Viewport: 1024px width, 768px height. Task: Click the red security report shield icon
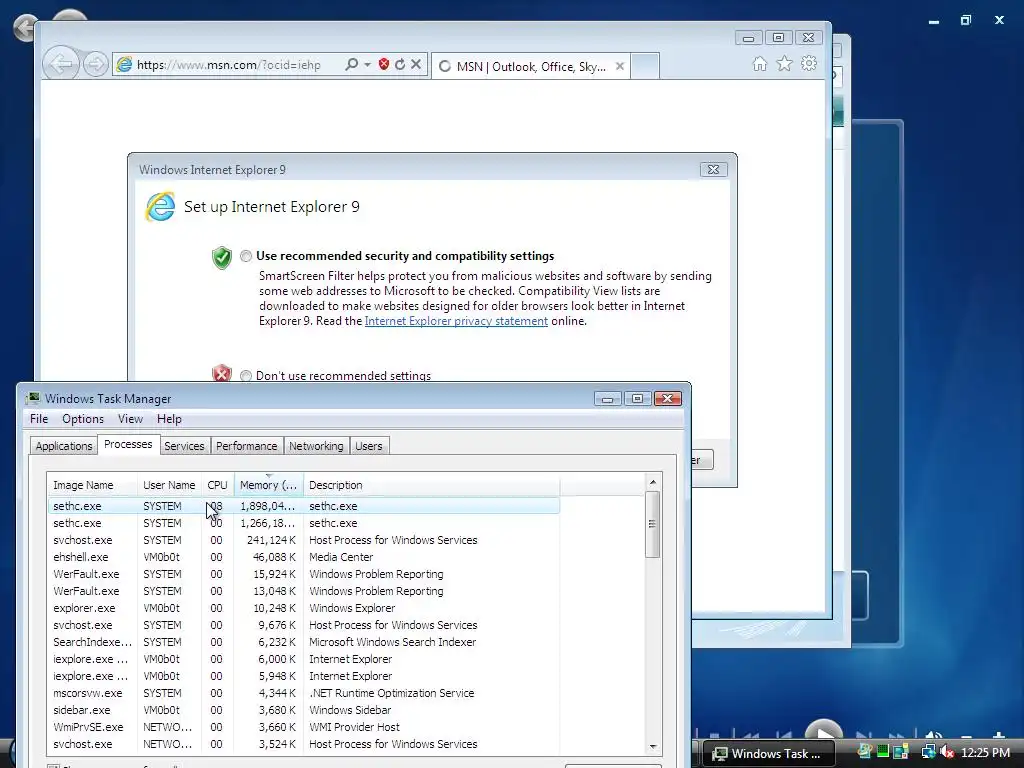point(384,64)
